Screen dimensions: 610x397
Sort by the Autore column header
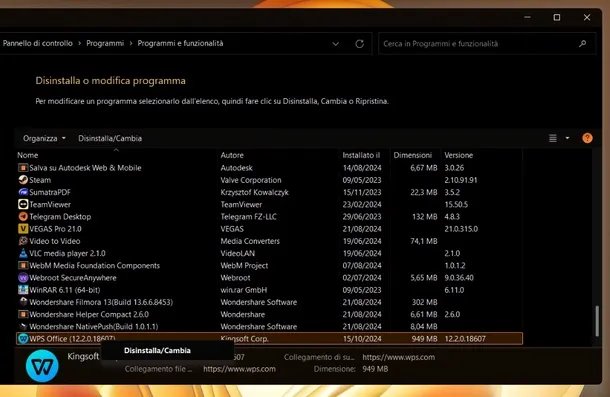coord(232,155)
